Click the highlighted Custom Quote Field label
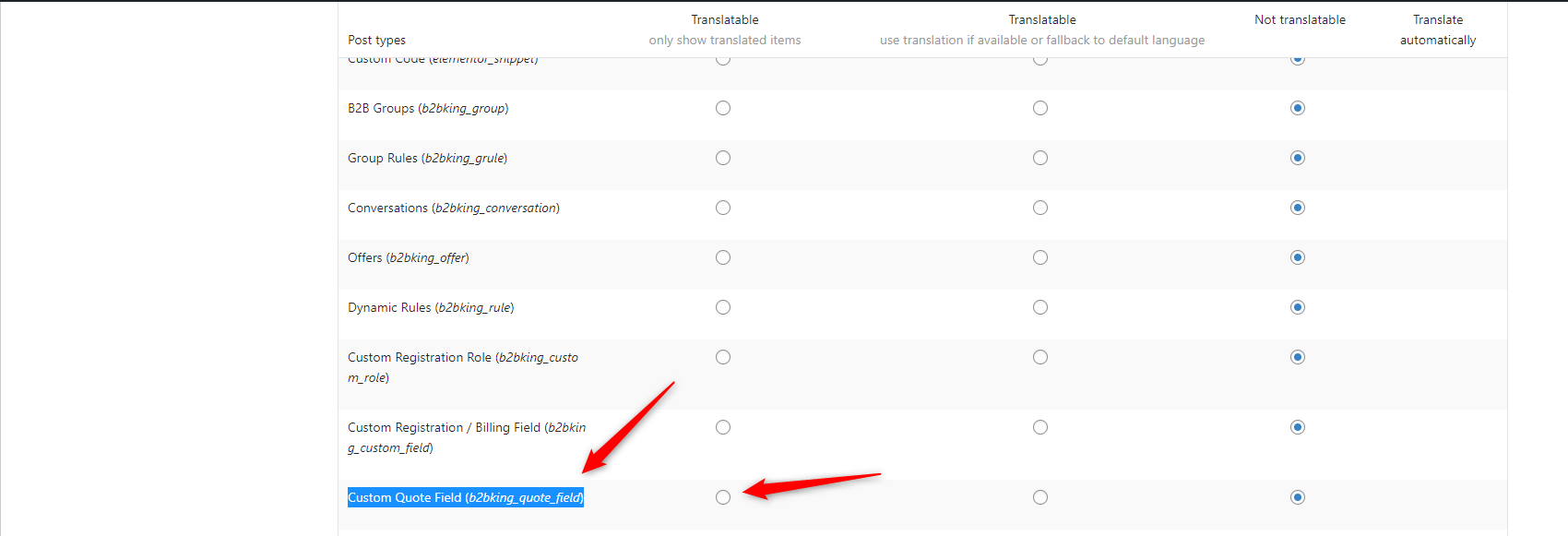 pos(466,497)
